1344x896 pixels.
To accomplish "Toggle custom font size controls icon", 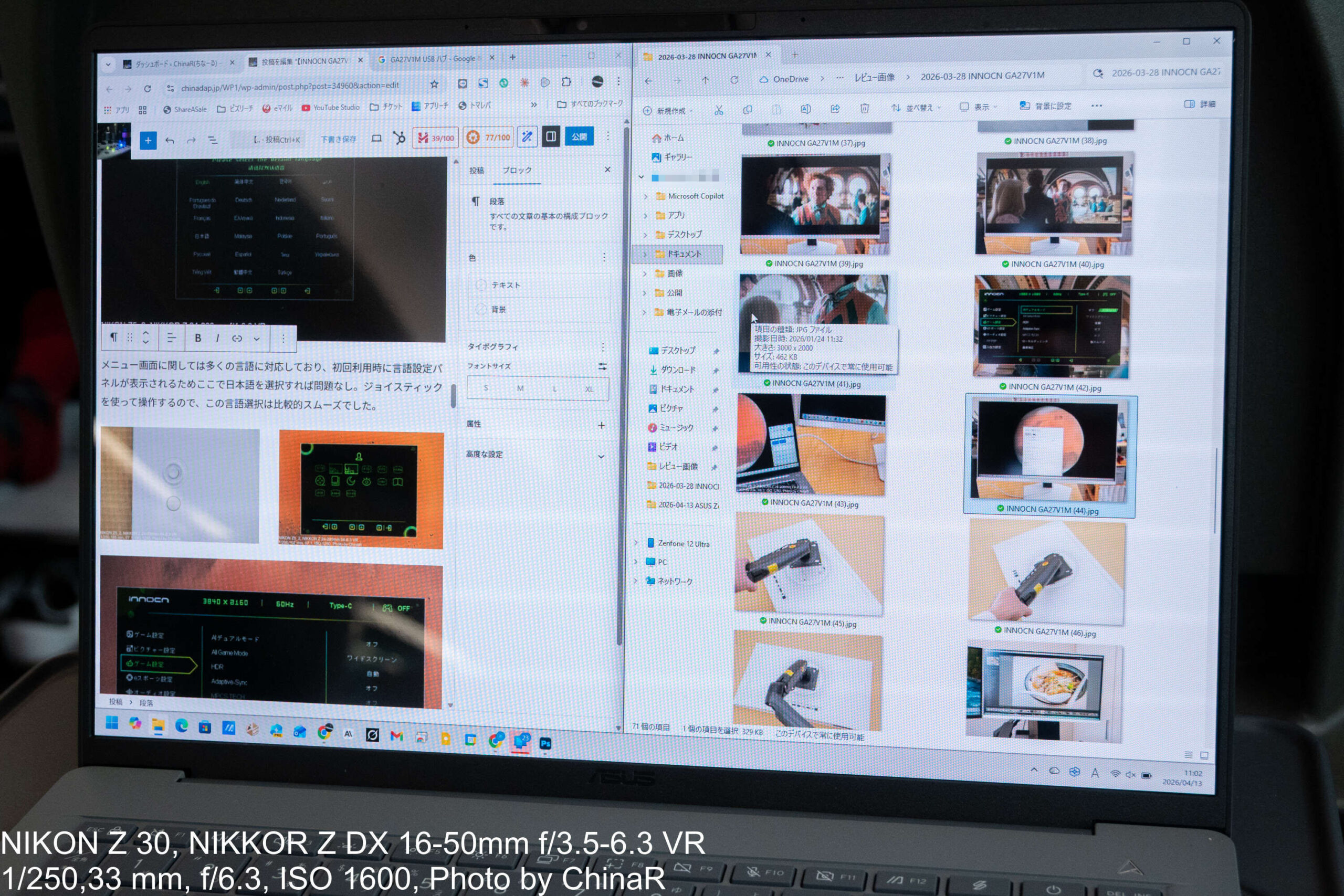I will (x=602, y=366).
